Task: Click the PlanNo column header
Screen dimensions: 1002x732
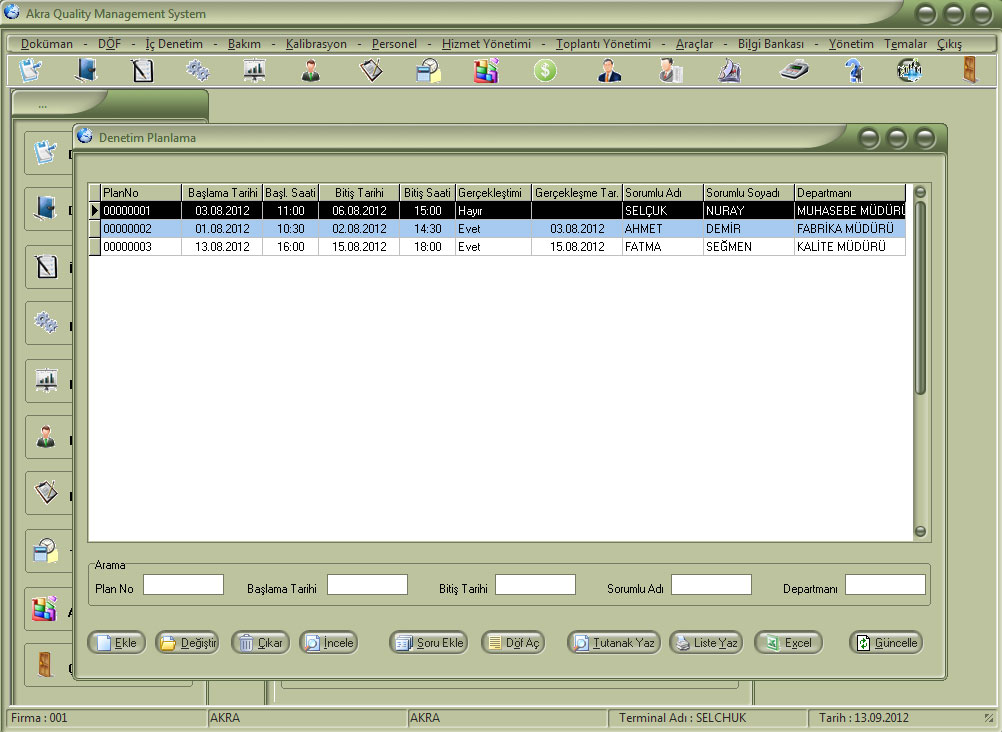Action: pos(141,192)
